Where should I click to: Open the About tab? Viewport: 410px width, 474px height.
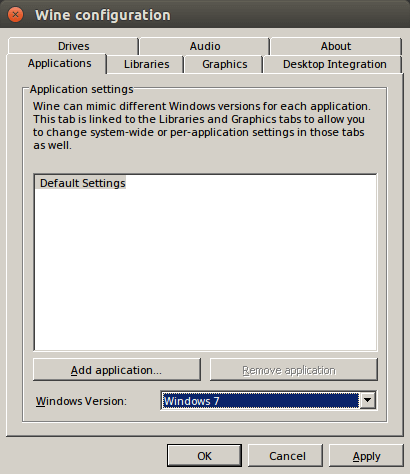coord(336,46)
